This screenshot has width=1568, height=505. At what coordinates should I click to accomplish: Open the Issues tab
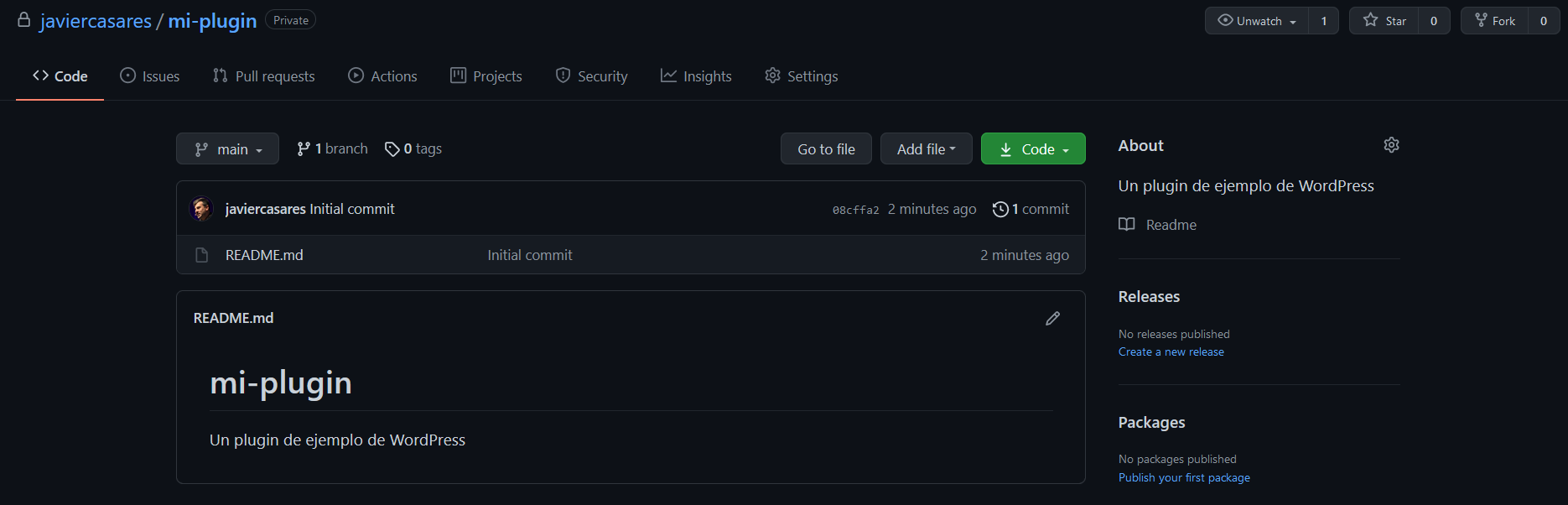coord(150,76)
